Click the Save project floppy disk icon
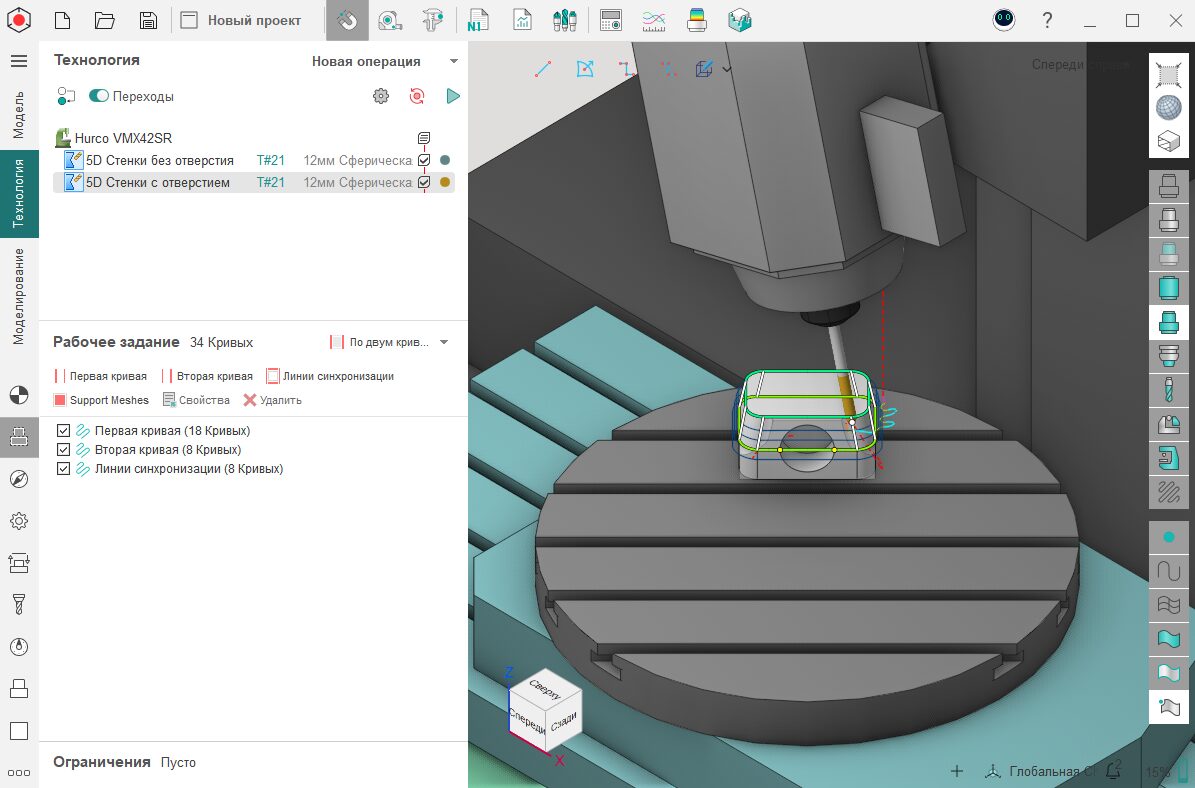 (148, 20)
